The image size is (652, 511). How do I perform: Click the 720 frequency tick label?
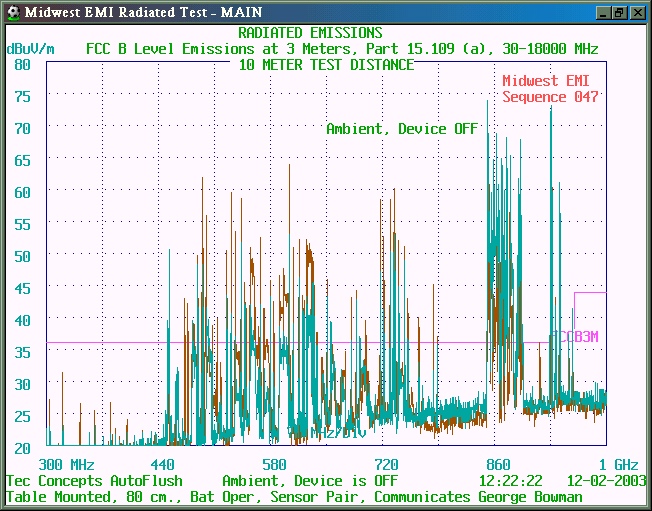point(386,465)
